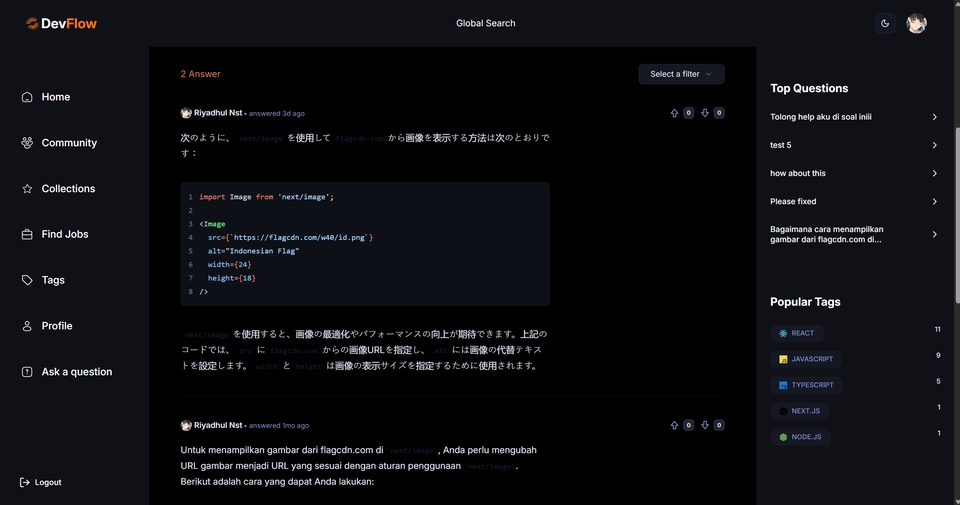
Task: Click the DevFlow logo
Action: point(61,23)
